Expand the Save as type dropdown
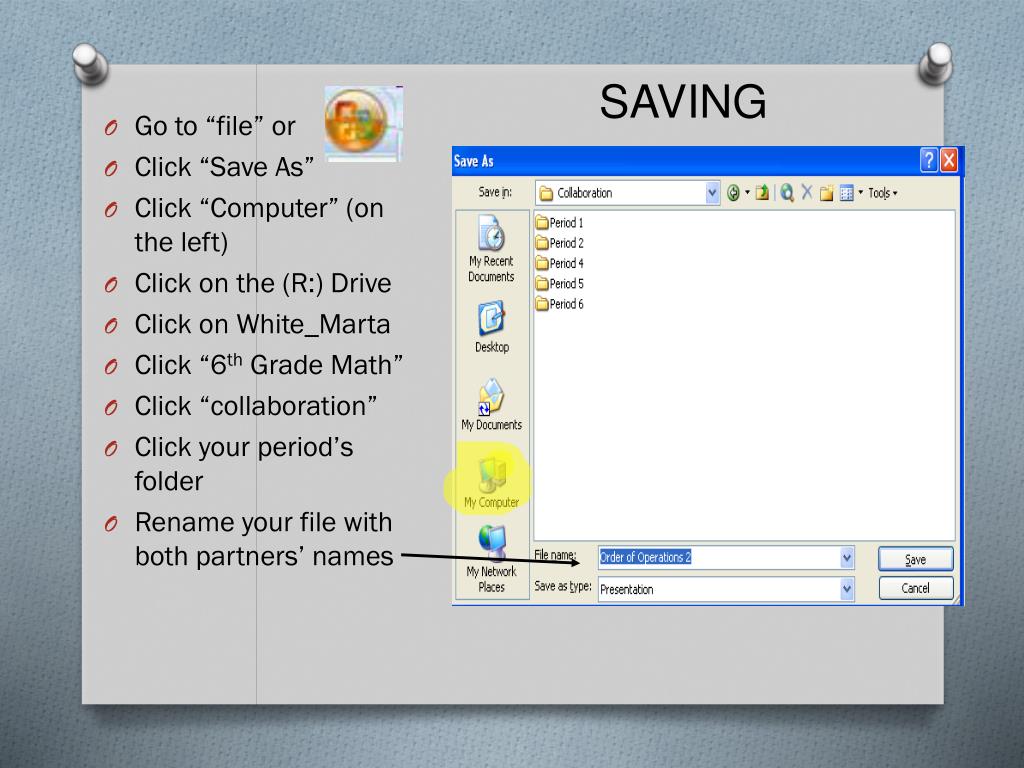This screenshot has height=768, width=1024. coord(847,589)
